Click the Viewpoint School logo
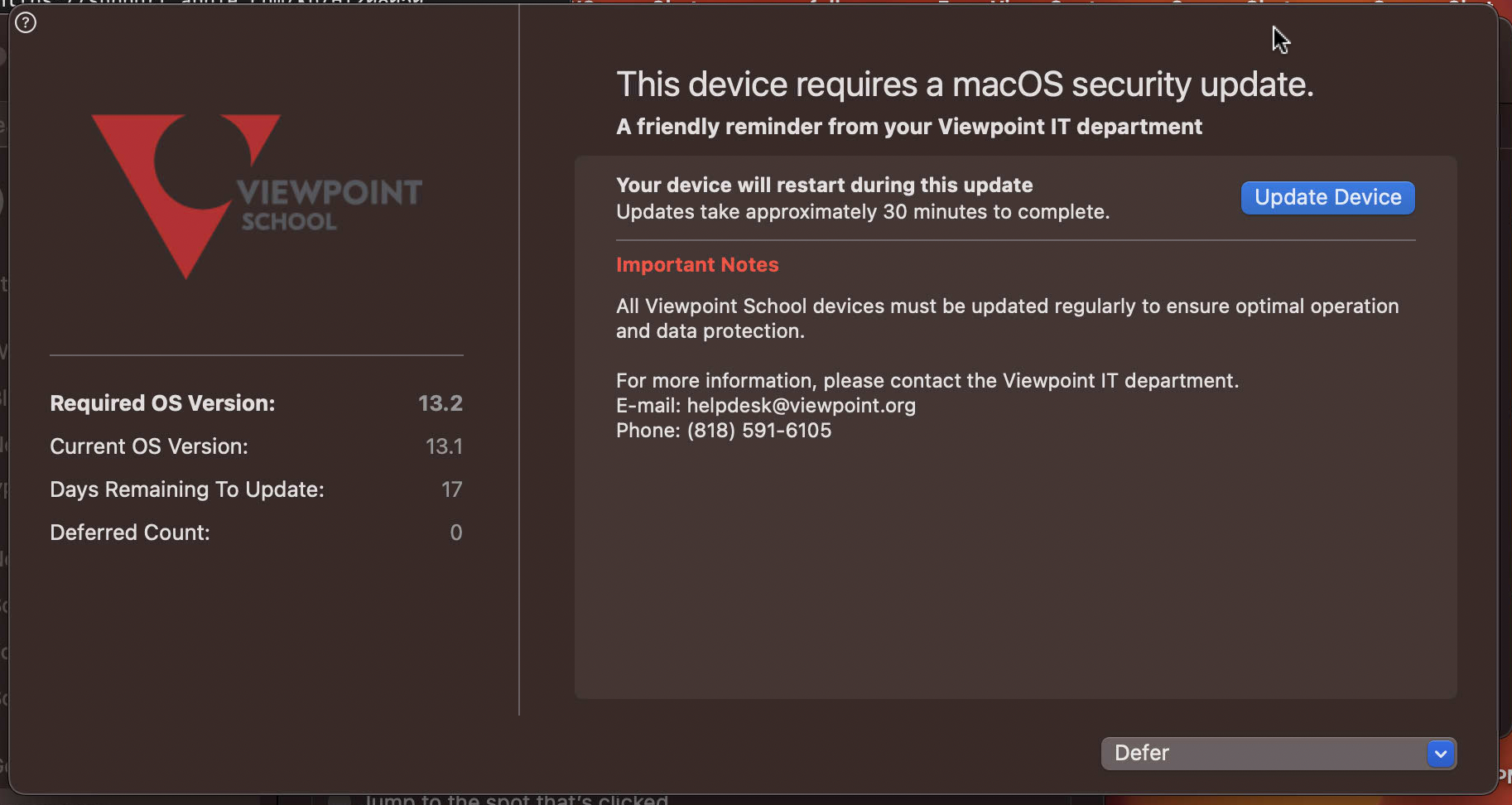The image size is (1512, 805). click(257, 196)
